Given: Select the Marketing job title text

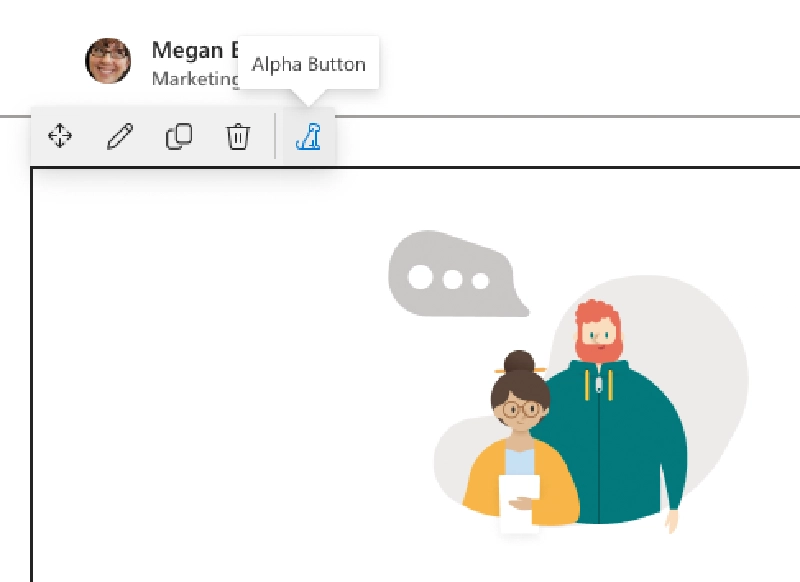Looking at the screenshot, I should (x=195, y=78).
